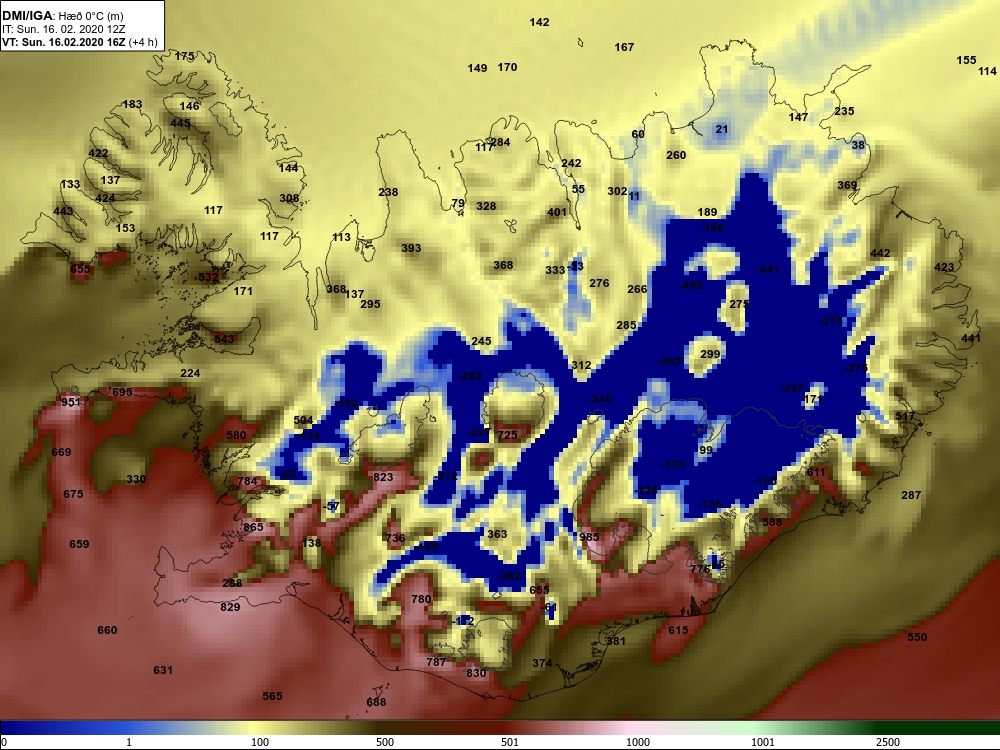The height and width of the screenshot is (750, 1000).
Task: Click the map value 328
Action: (486, 207)
